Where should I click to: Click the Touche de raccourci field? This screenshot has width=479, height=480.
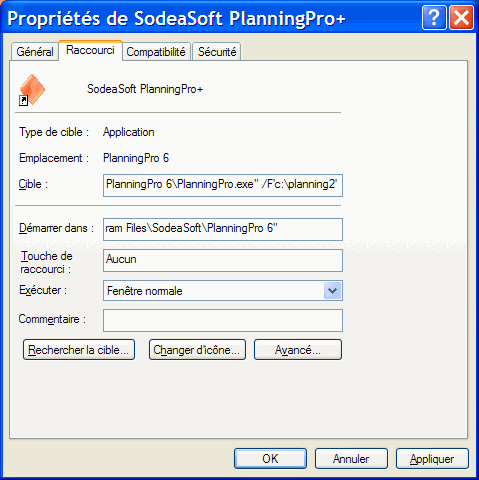[x=223, y=260]
